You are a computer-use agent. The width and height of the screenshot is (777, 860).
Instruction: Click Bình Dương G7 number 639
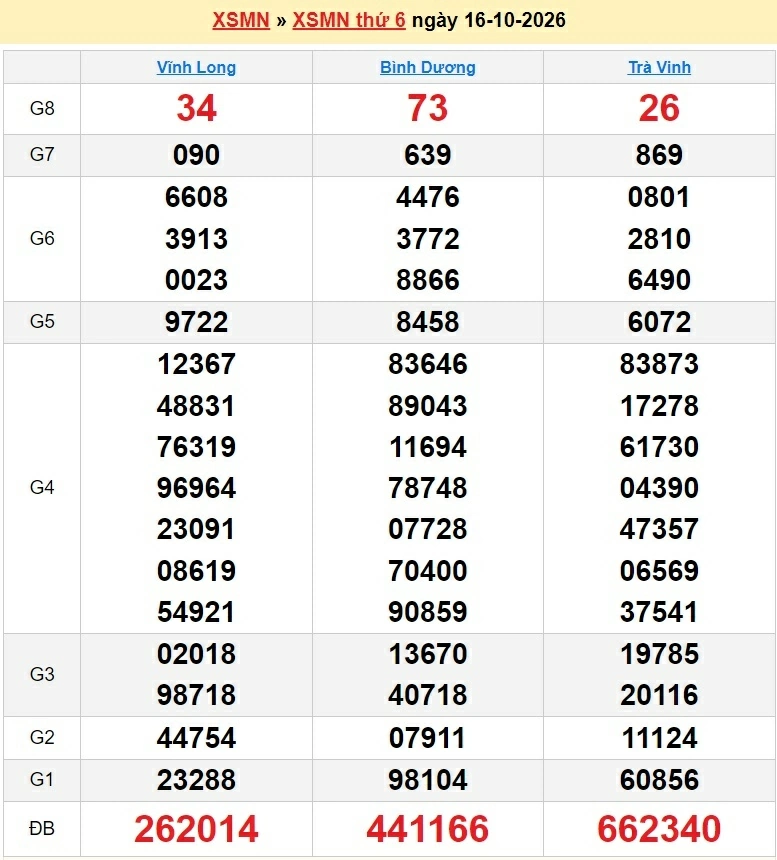428,155
